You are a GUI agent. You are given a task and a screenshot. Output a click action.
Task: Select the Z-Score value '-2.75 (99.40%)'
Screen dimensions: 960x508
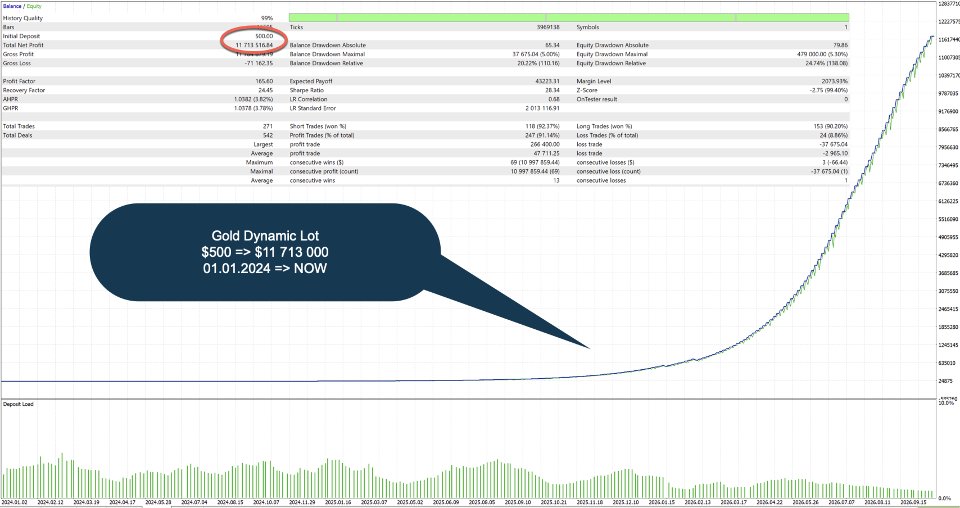[828, 90]
